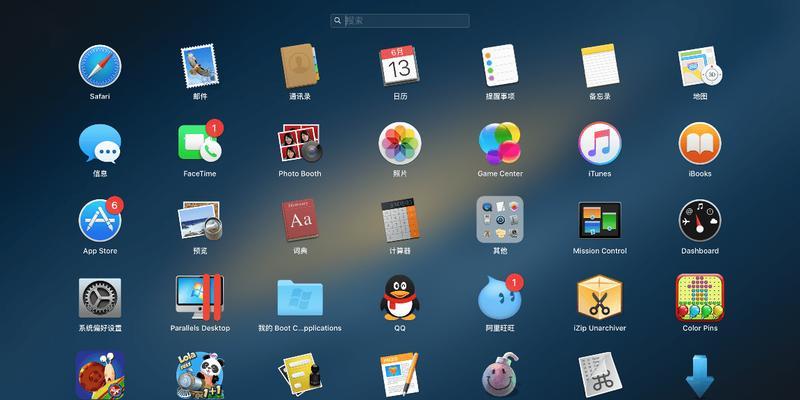The image size is (800, 400).
Task: Open the snail game icon in bottom row
Action: click(x=100, y=375)
